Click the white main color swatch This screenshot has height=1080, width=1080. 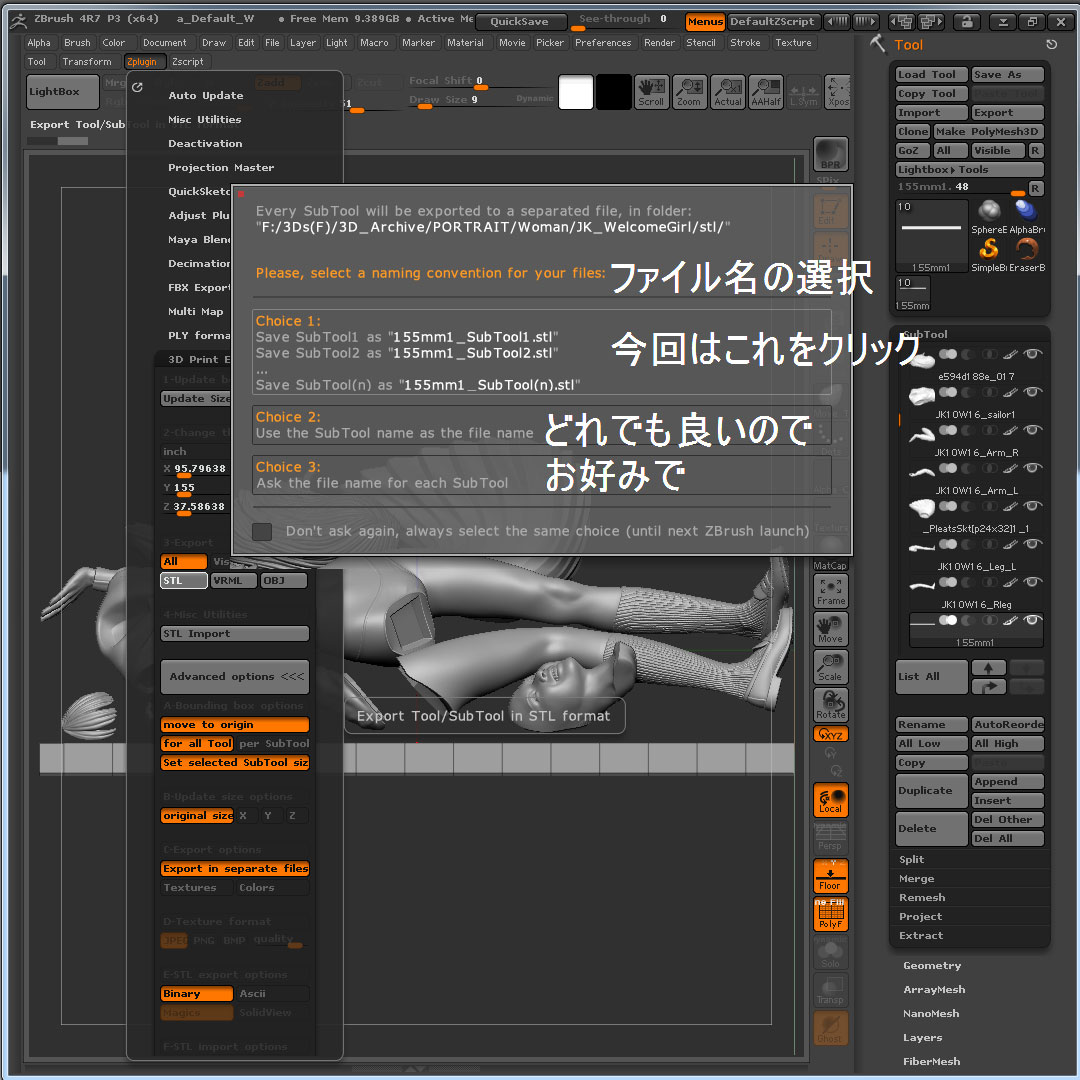[576, 92]
